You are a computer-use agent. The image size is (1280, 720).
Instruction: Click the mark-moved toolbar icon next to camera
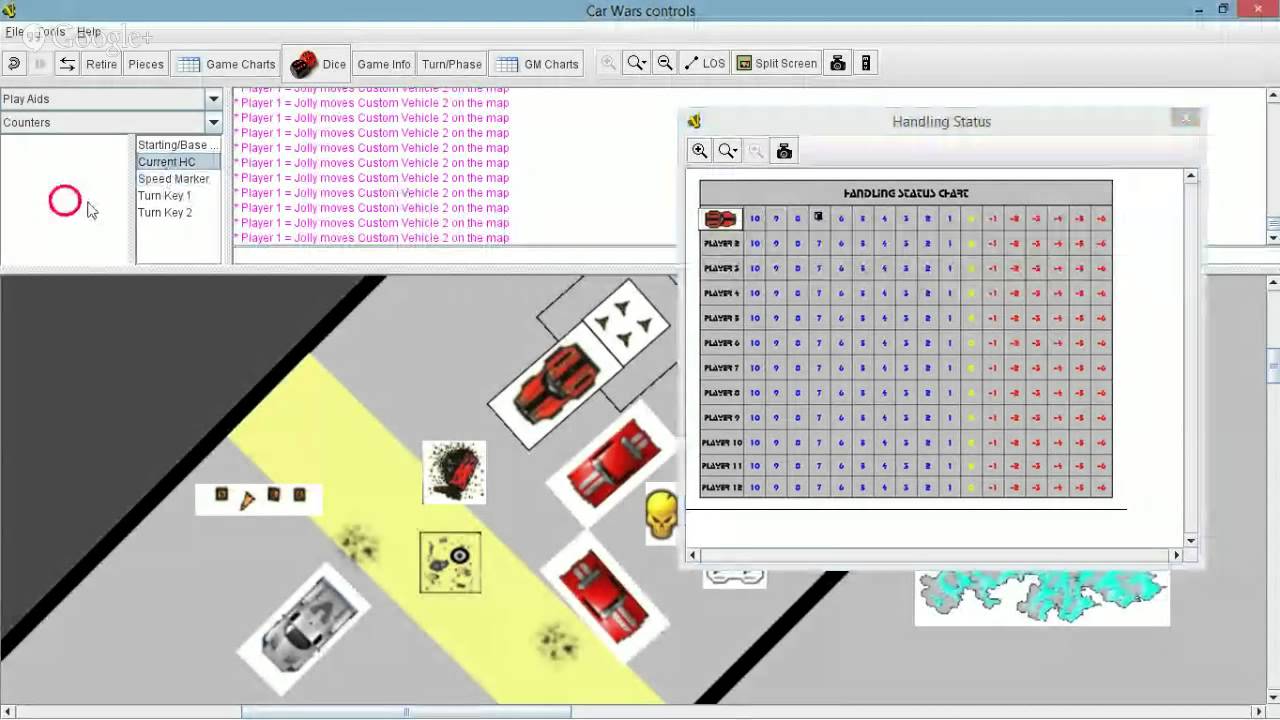point(866,63)
